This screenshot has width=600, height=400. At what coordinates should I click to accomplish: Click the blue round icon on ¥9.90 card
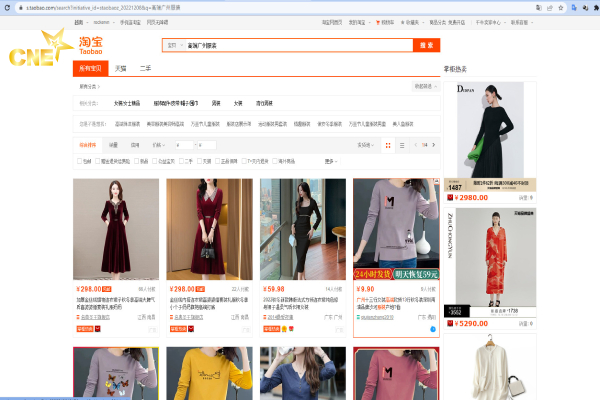433,329
